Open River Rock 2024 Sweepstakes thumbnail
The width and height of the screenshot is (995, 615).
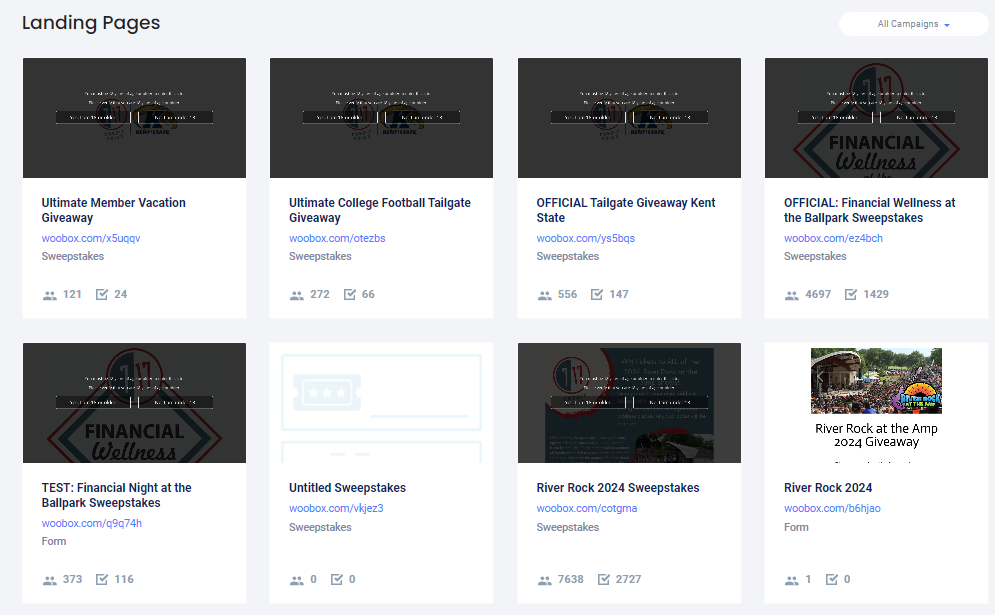click(x=629, y=403)
